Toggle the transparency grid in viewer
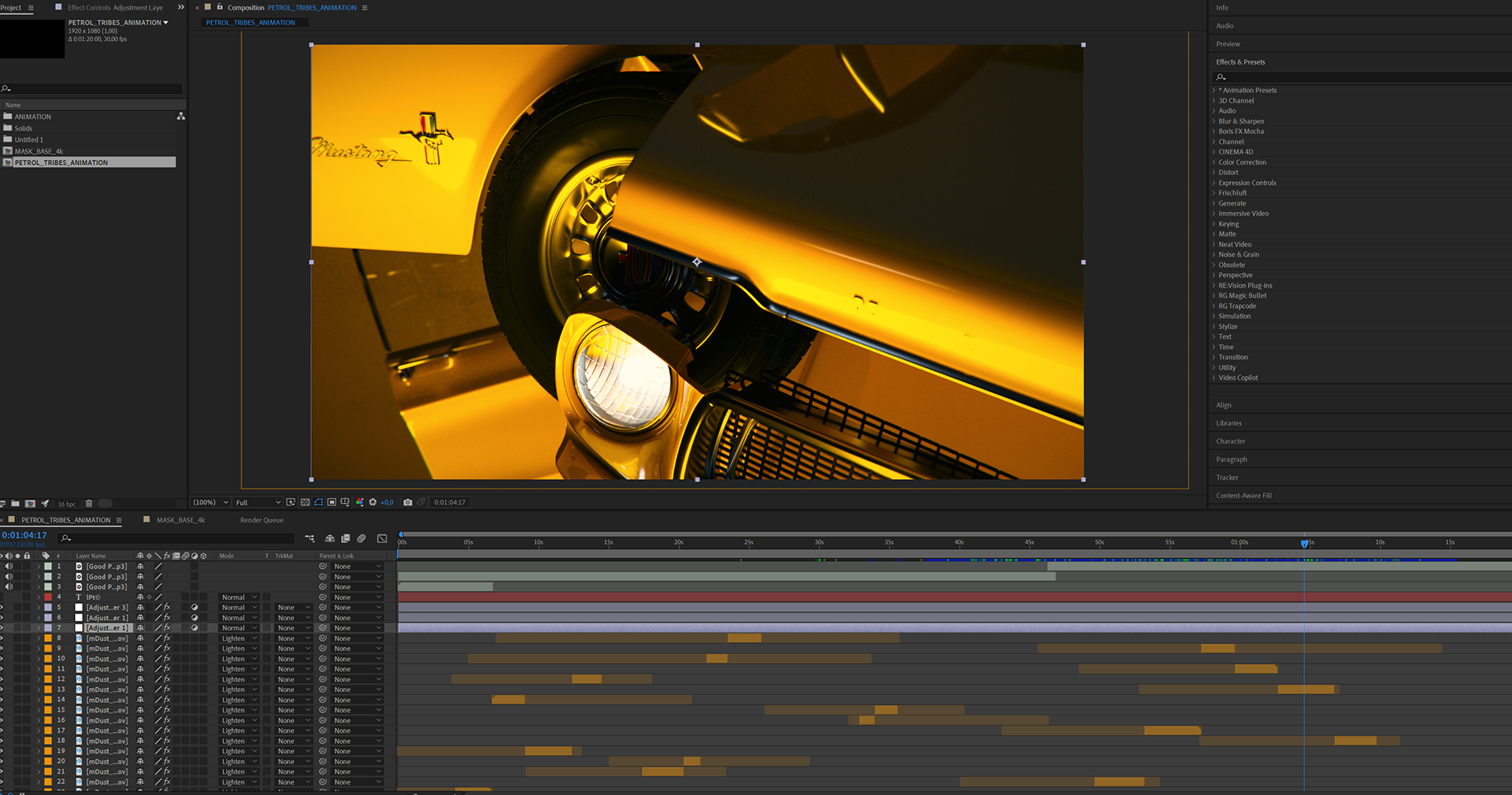Screen dimensions: 1512x795 [x=305, y=502]
